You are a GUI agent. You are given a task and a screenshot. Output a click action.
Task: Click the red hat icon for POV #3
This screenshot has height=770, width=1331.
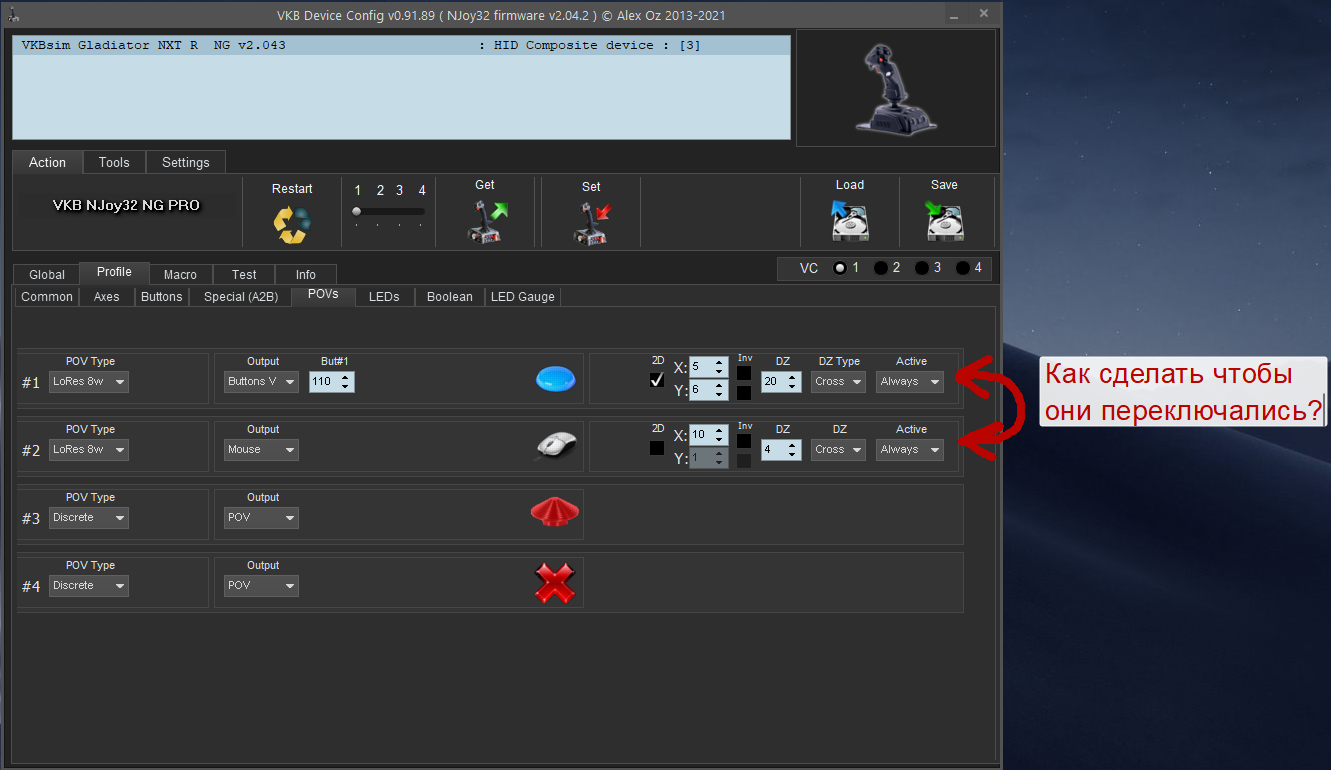(x=555, y=513)
